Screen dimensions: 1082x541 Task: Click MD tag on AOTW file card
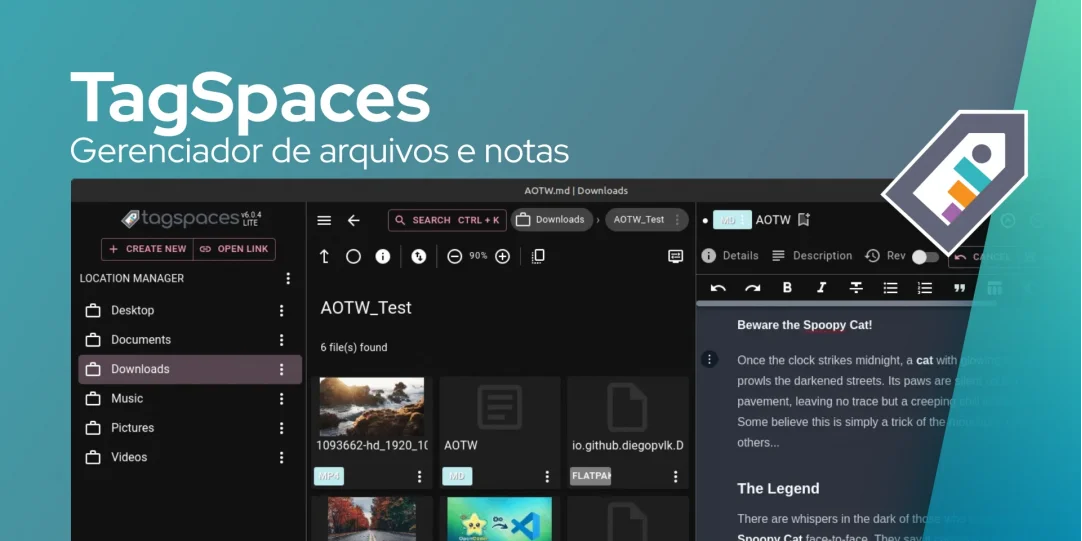pos(457,476)
